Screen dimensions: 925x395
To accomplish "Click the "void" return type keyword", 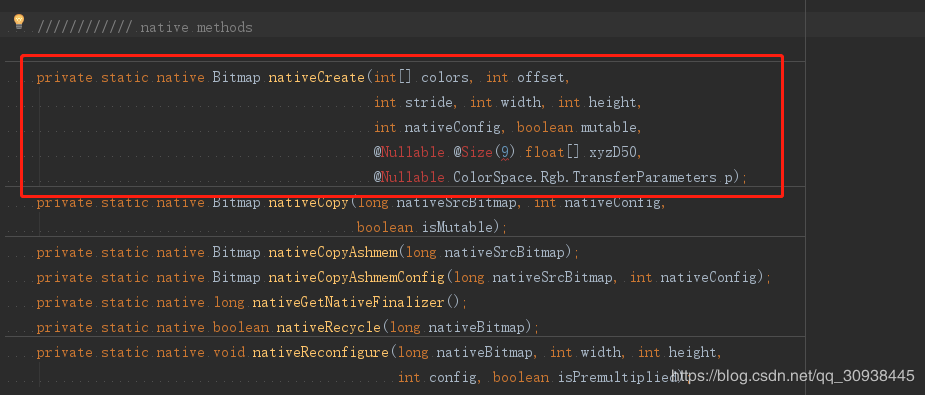I will pyautogui.click(x=228, y=353).
